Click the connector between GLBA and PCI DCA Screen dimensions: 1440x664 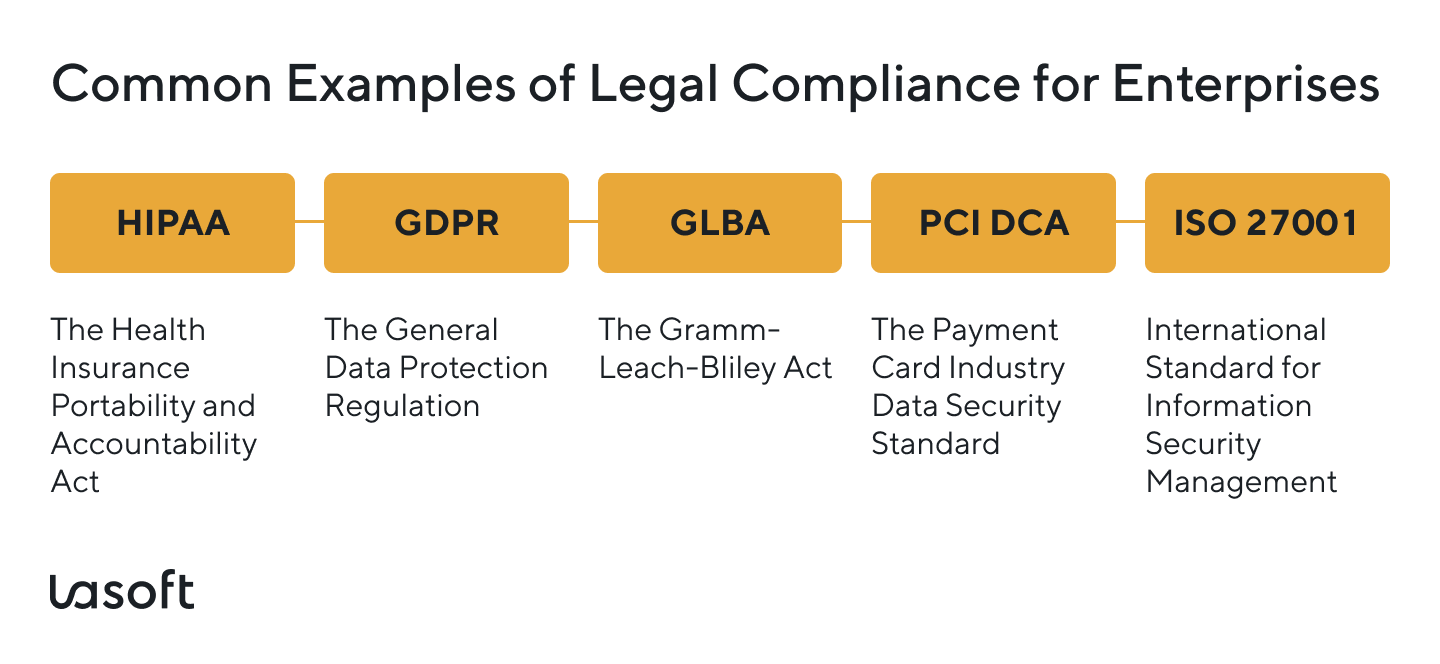(x=856, y=222)
